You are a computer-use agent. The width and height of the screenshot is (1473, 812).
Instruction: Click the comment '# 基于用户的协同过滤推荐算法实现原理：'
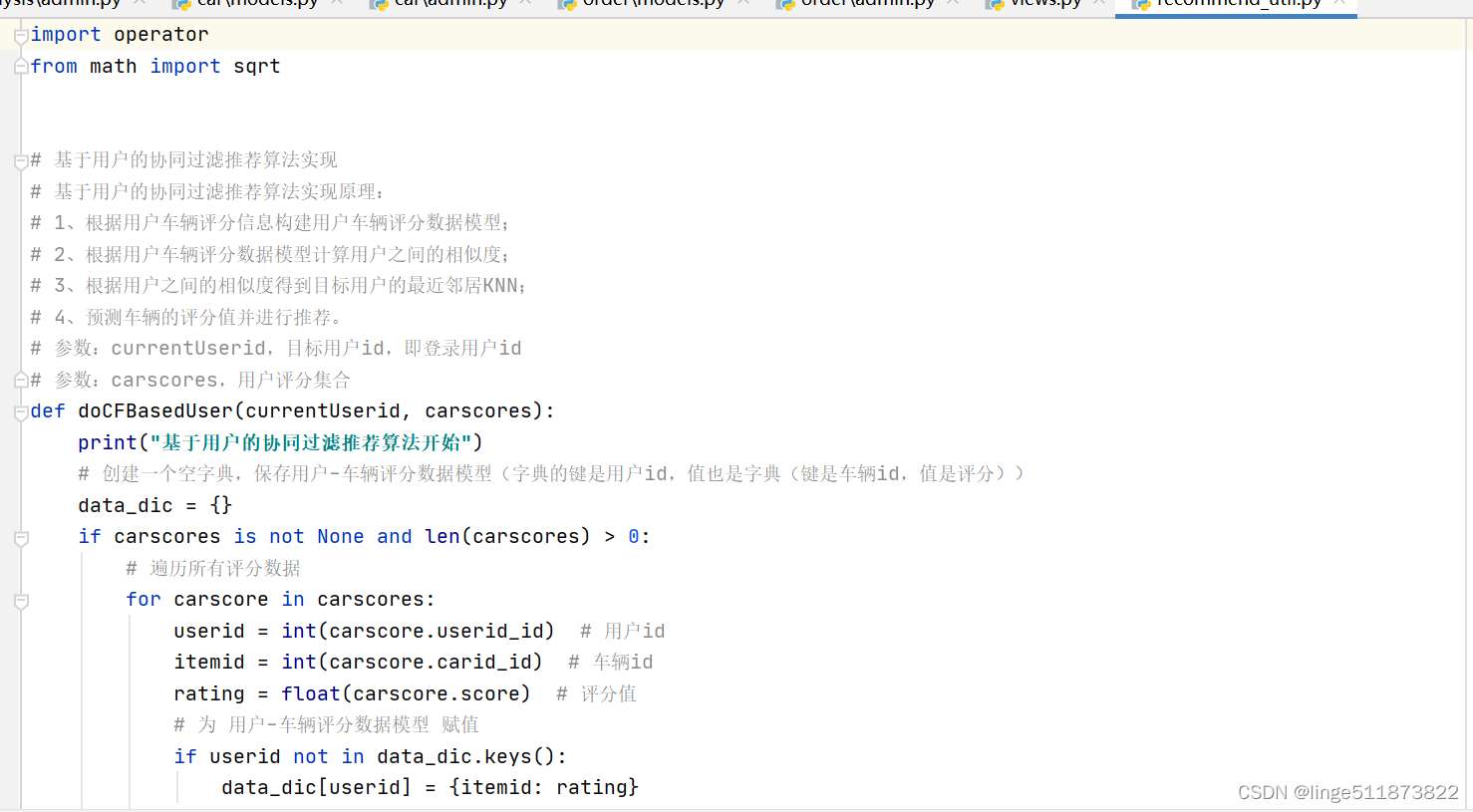[x=207, y=191]
